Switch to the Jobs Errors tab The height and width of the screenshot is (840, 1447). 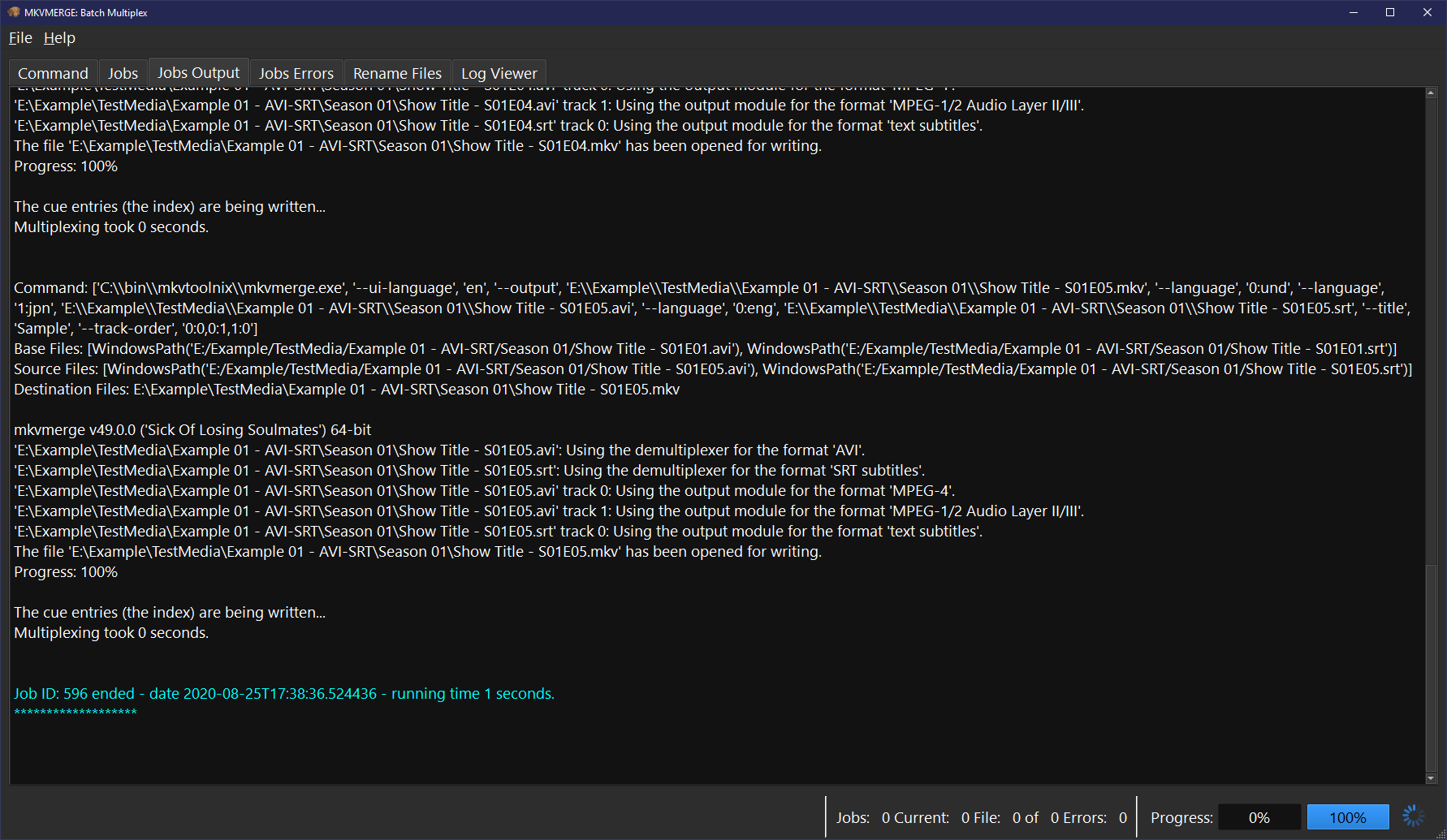click(296, 72)
